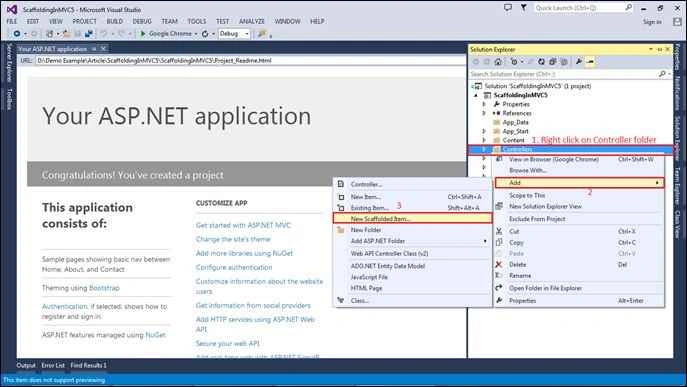Click Solution Explorer Refresh icon
The image size is (687, 387).
click(542, 62)
